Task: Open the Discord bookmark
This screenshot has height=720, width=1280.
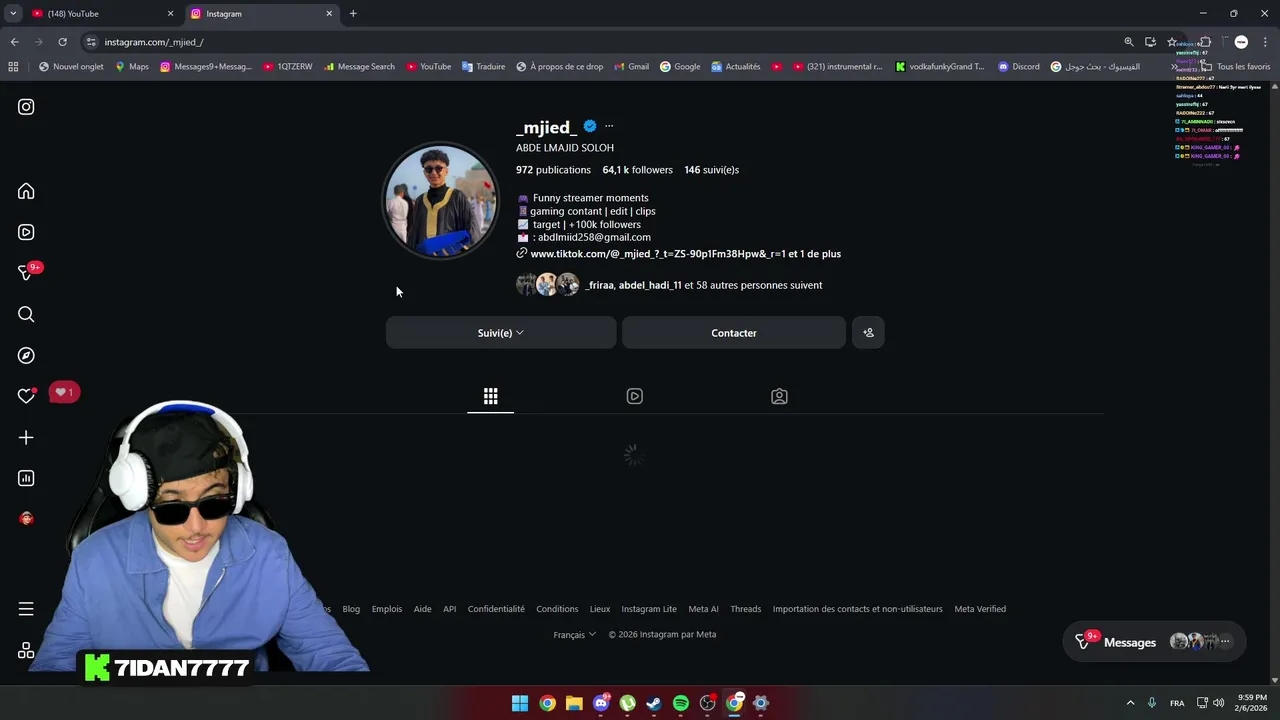Action: pyautogui.click(x=1019, y=67)
